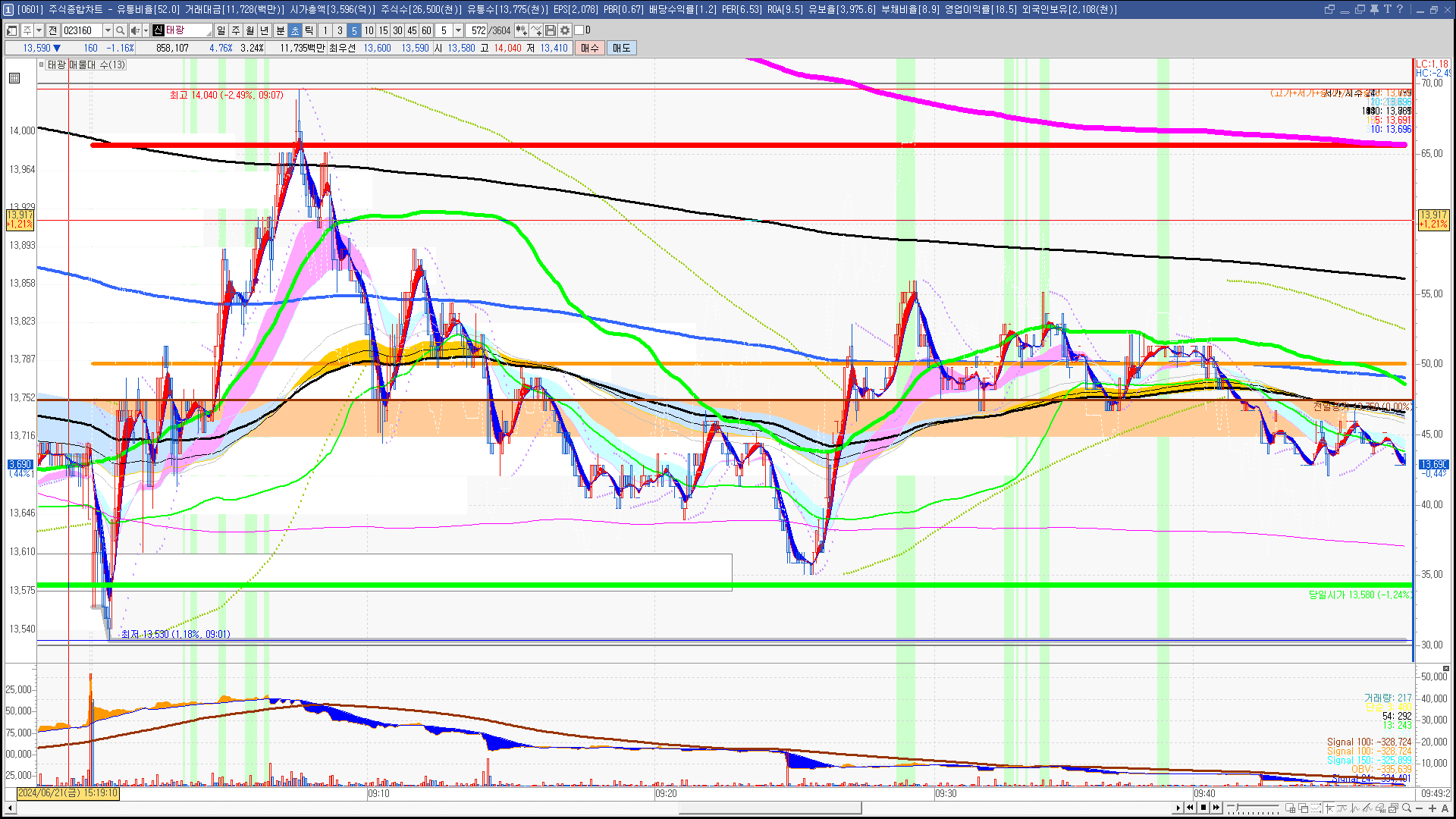The width and height of the screenshot is (1456, 819).
Task: Toggle the D checkbox
Action: coord(579,30)
